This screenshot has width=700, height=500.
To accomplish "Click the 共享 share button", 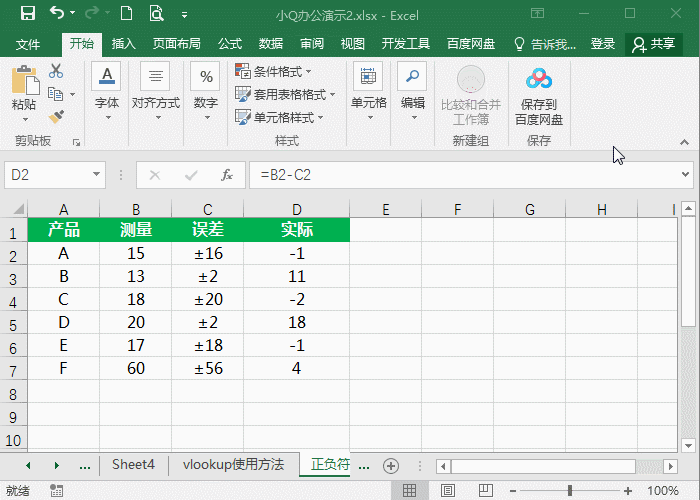I will pyautogui.click(x=653, y=44).
